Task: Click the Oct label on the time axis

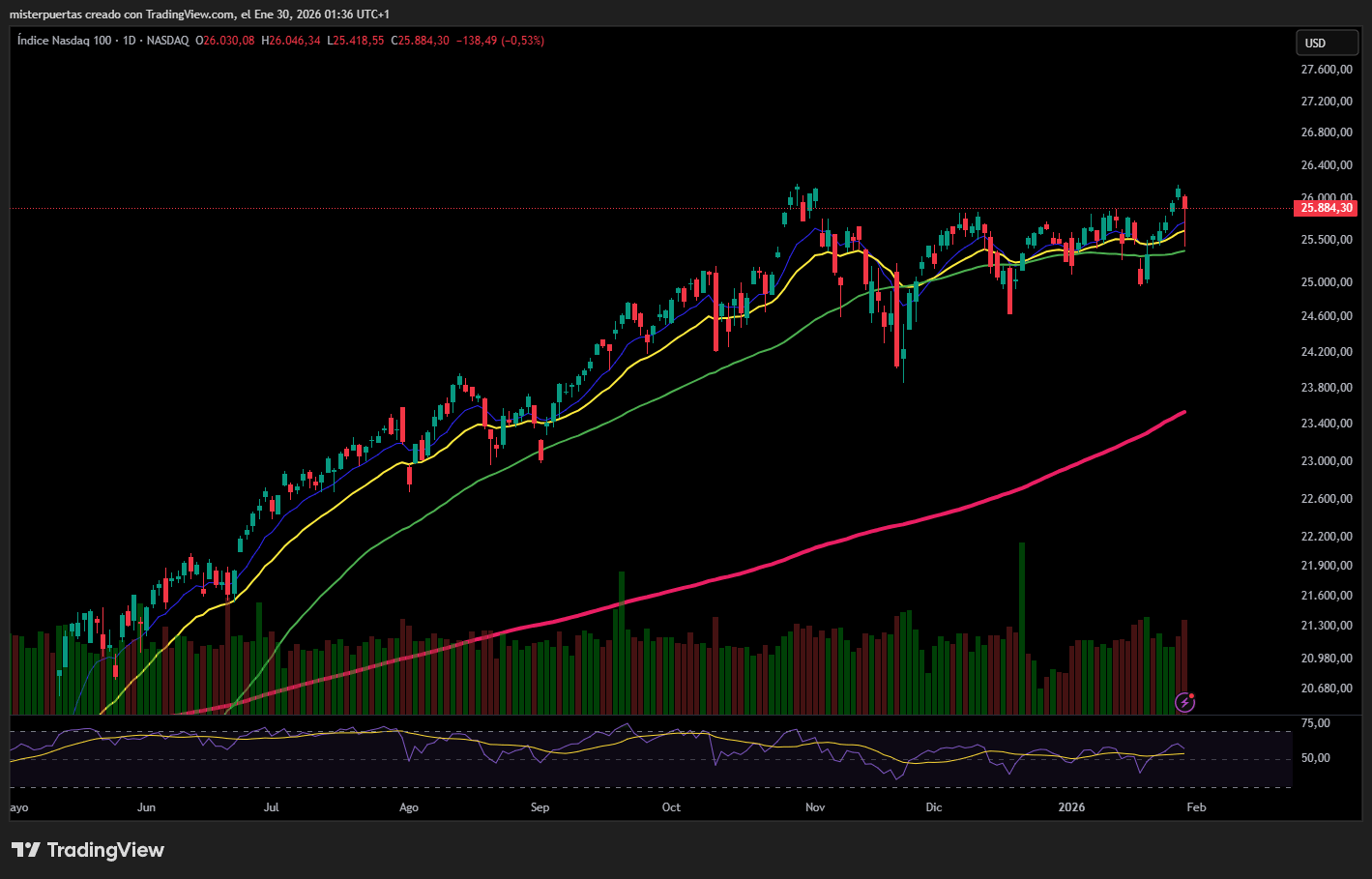Action: 671,807
